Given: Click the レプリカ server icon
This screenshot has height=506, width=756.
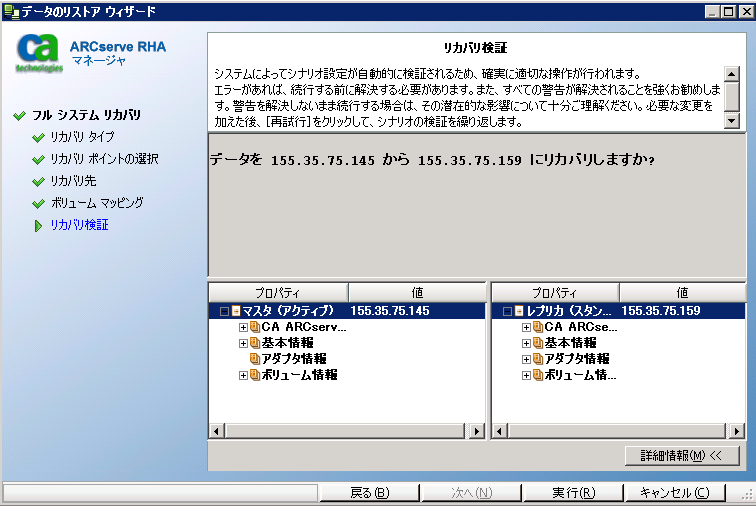Looking at the screenshot, I should click(519, 311).
